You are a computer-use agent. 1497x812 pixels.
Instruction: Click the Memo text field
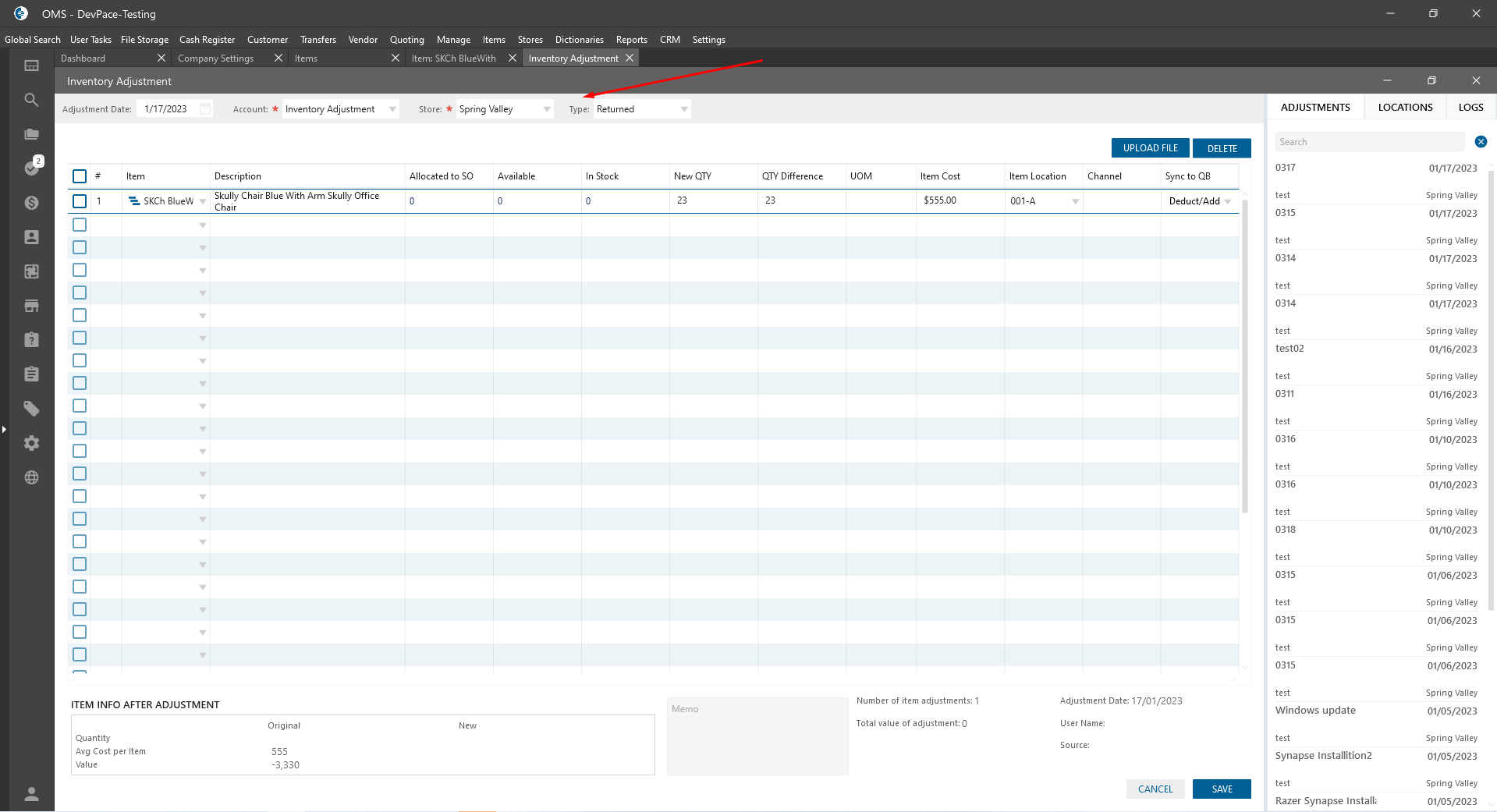pyautogui.click(x=757, y=736)
